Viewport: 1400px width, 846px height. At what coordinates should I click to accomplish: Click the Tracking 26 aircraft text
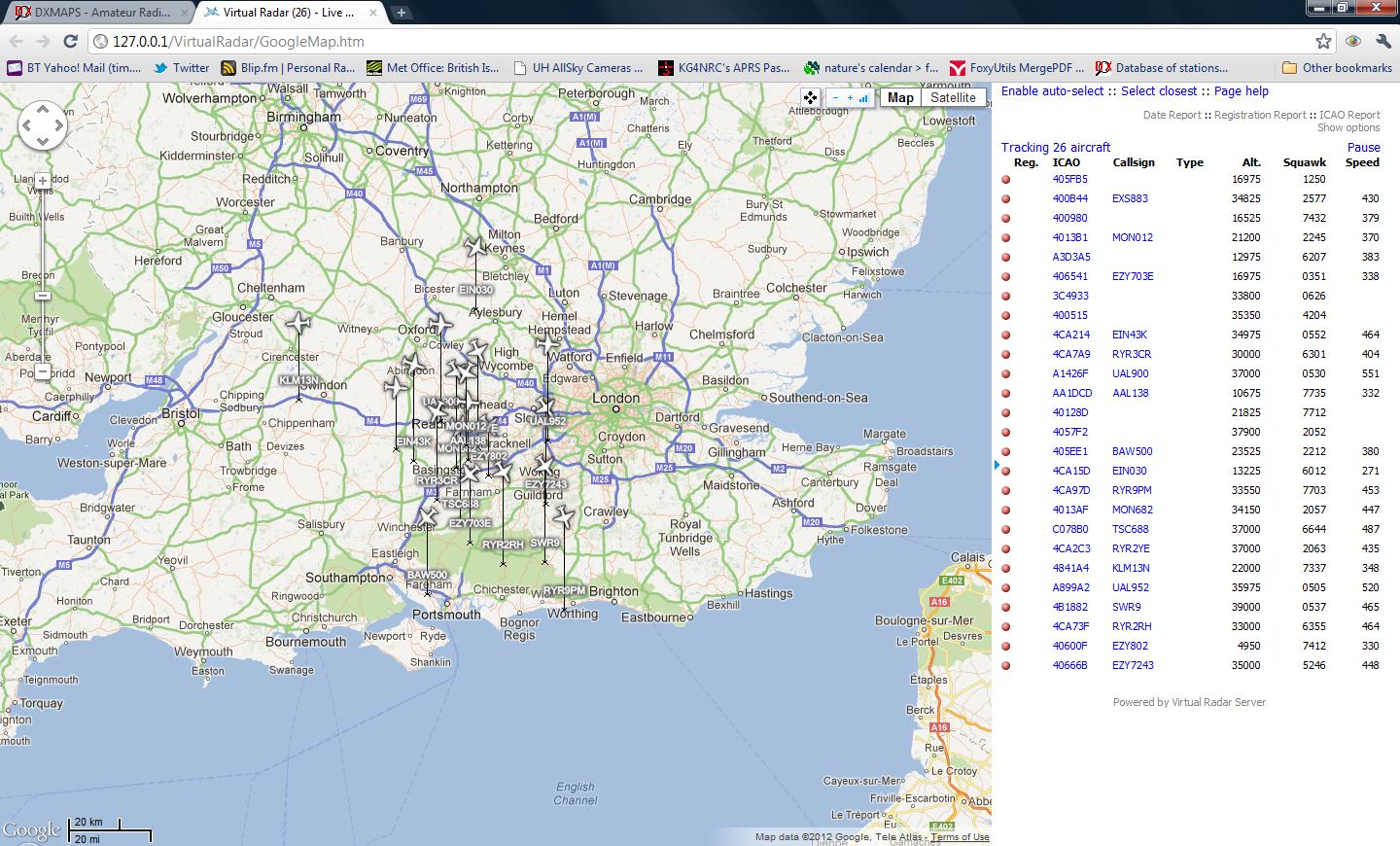point(1055,148)
